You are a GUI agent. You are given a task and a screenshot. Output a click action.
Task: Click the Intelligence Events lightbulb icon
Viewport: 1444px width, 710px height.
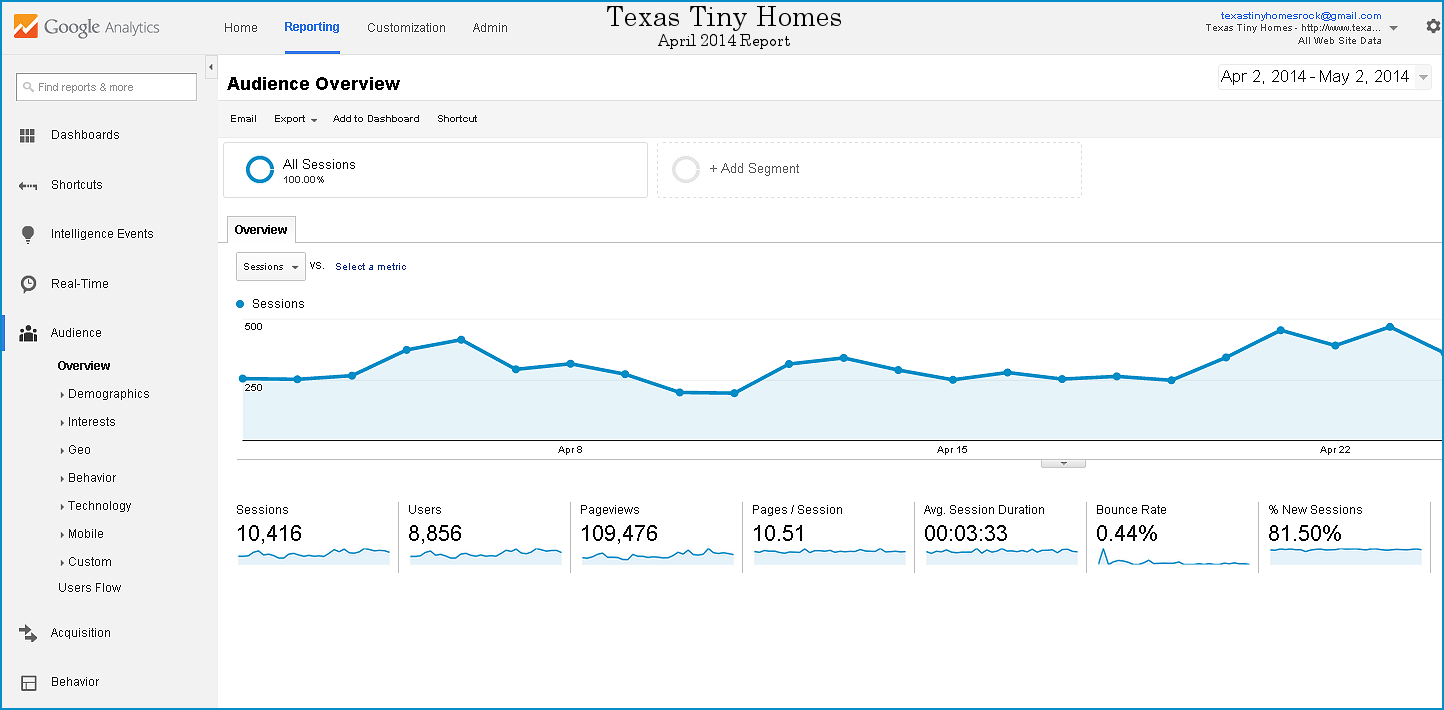click(x=28, y=234)
